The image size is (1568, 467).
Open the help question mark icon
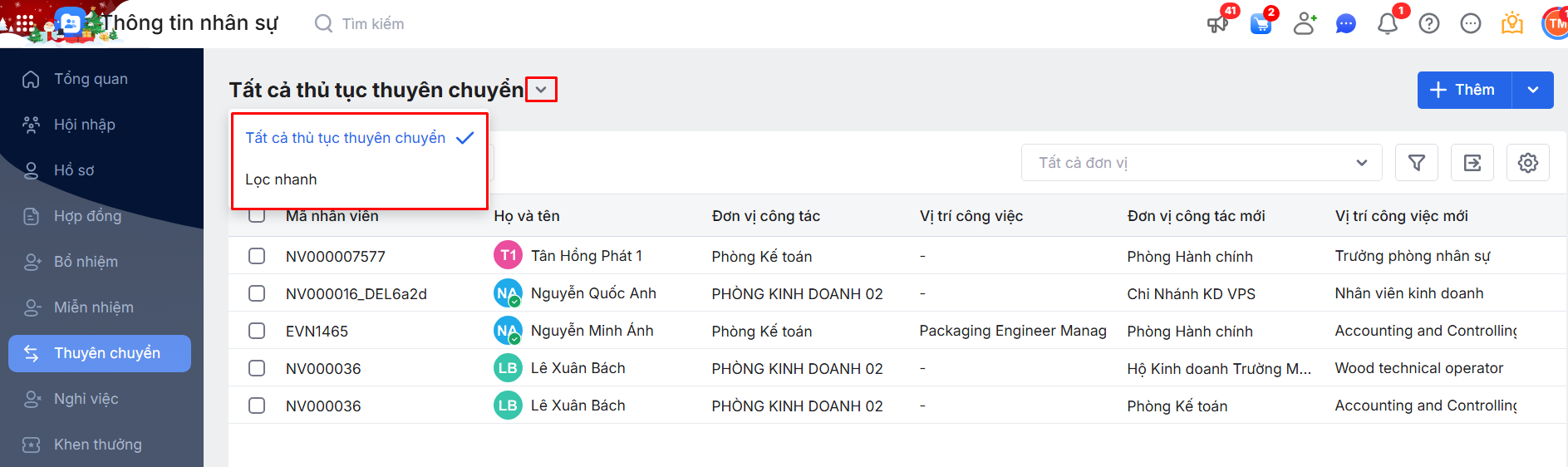pyautogui.click(x=1429, y=23)
